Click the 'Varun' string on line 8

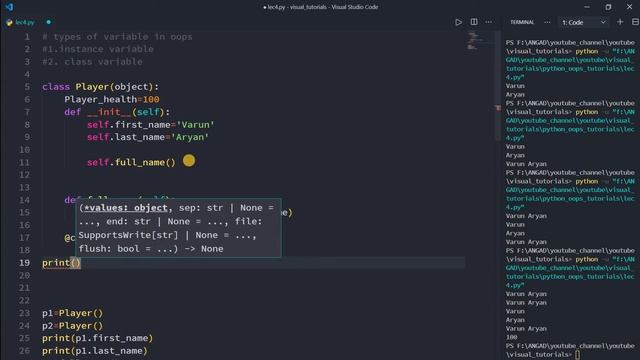[x=195, y=124]
